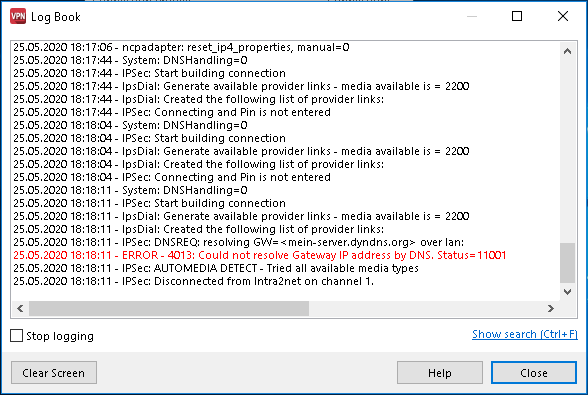Screen dimensions: 588x395
Task: Close the Log Book window with X
Action: (562, 16)
